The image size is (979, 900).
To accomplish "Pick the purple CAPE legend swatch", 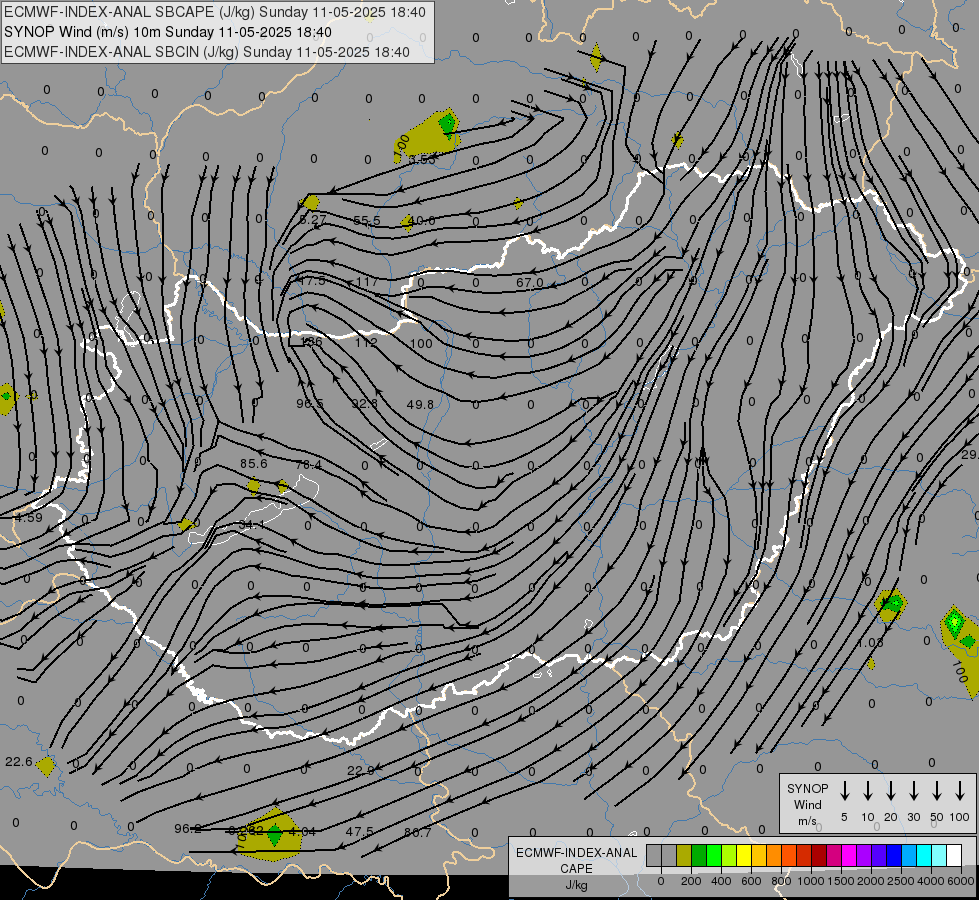I will tap(863, 855).
